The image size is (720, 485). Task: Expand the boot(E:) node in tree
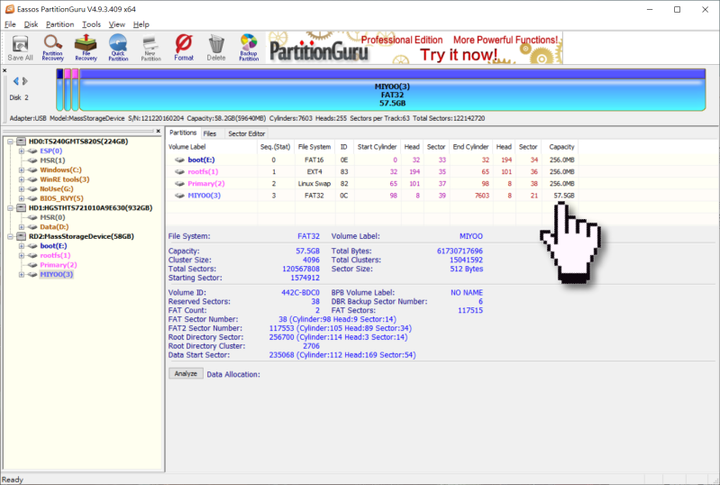21,246
